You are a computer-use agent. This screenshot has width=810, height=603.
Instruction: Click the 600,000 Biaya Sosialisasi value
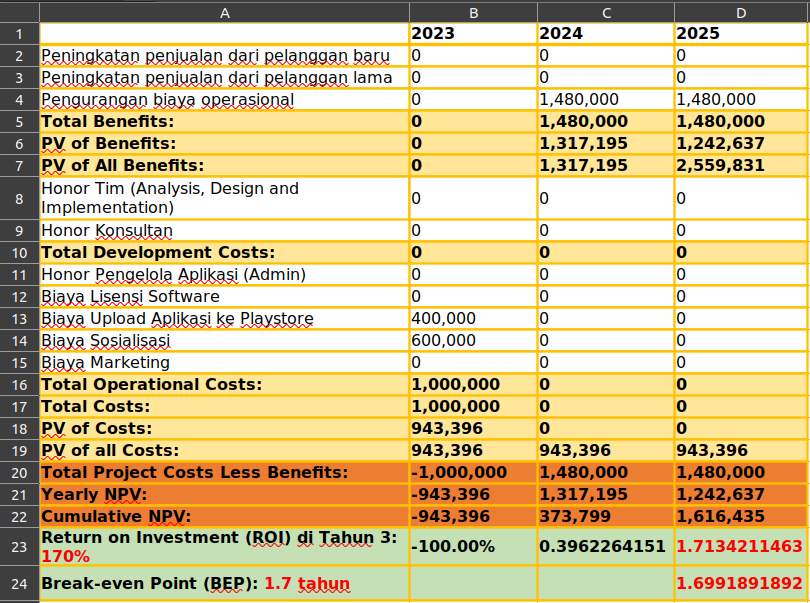(x=472, y=341)
